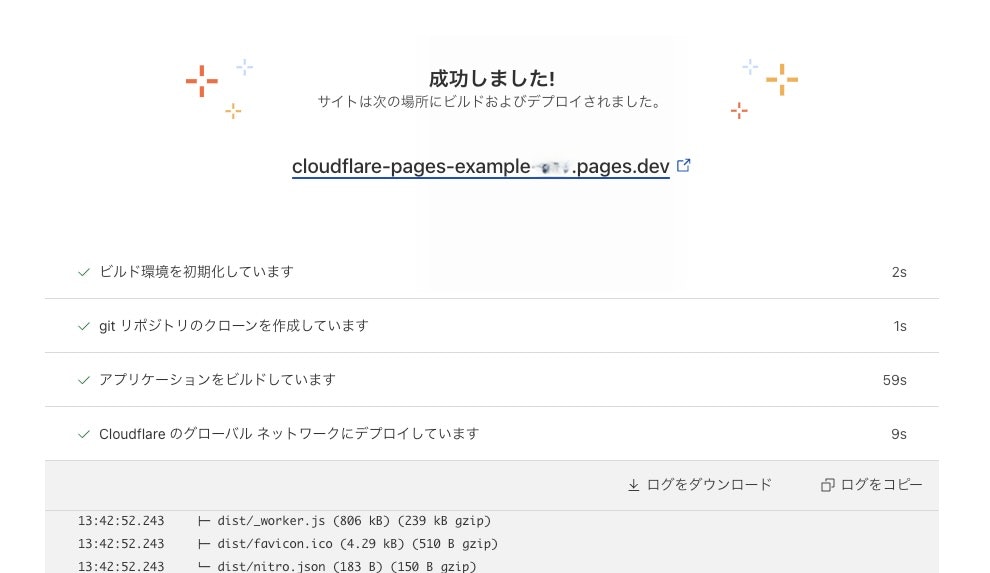Screen dimensions: 990x573
Task: Click the external link icon beside pages.dev
Action: 683,165
